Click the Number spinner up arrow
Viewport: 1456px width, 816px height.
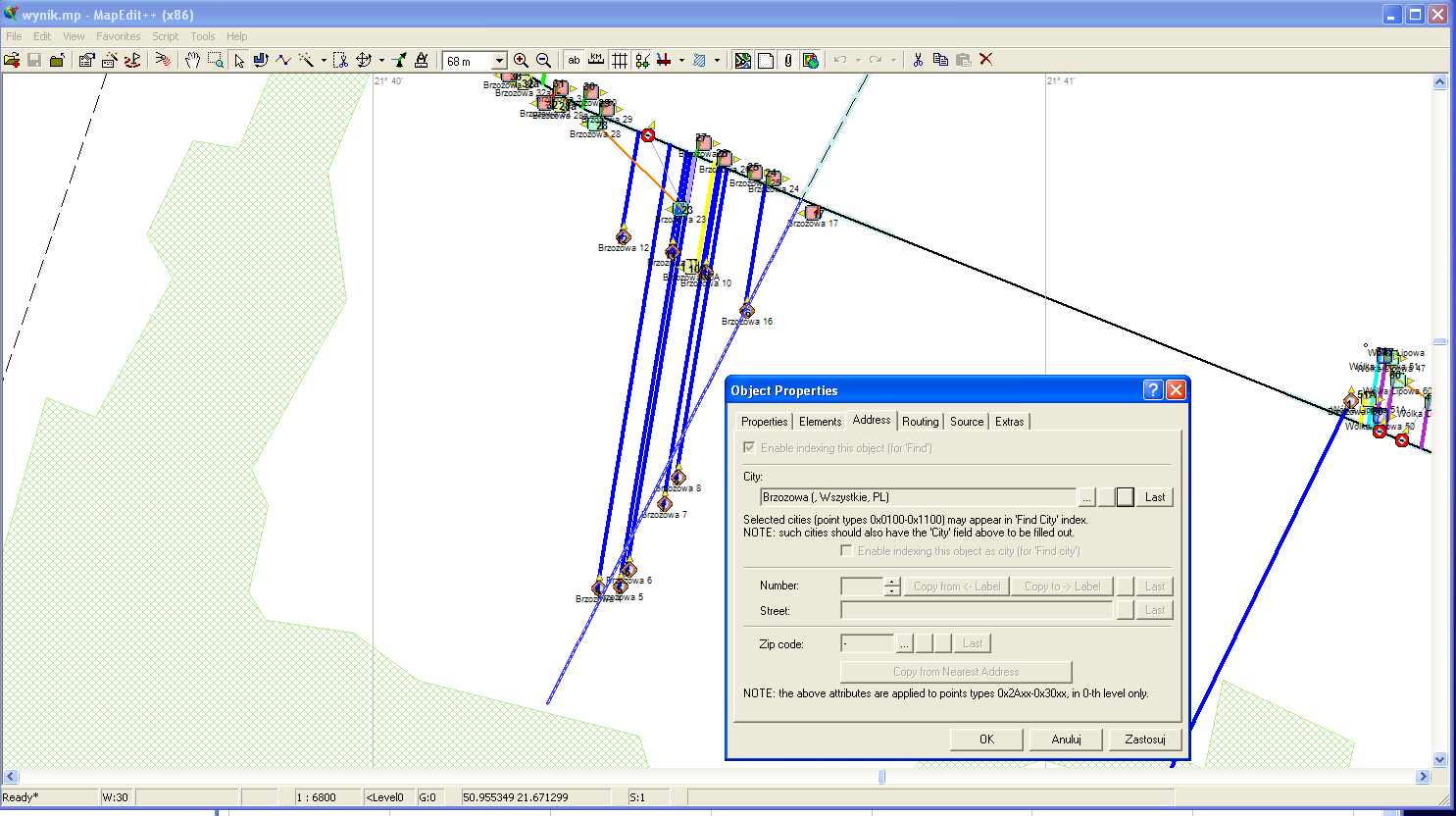pos(891,582)
